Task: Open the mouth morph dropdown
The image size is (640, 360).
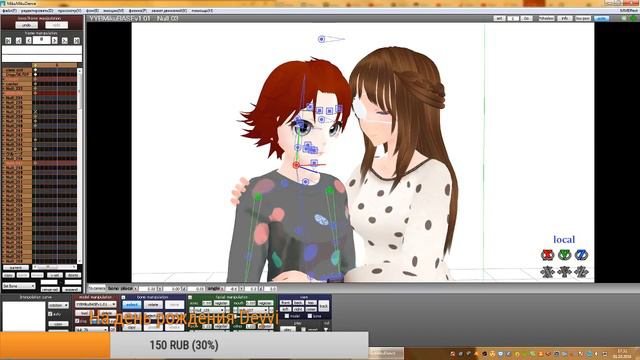Action: 252,311
